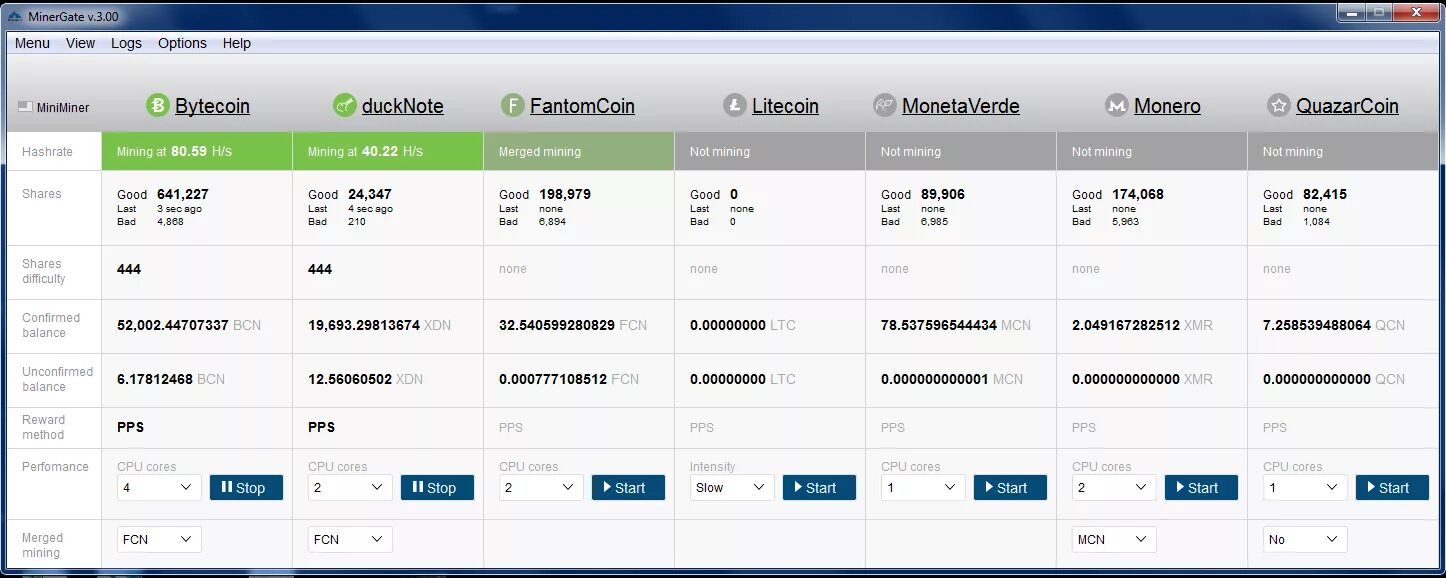This screenshot has width=1446, height=578.
Task: Open the Bytecoin coin link
Action: [x=212, y=106]
